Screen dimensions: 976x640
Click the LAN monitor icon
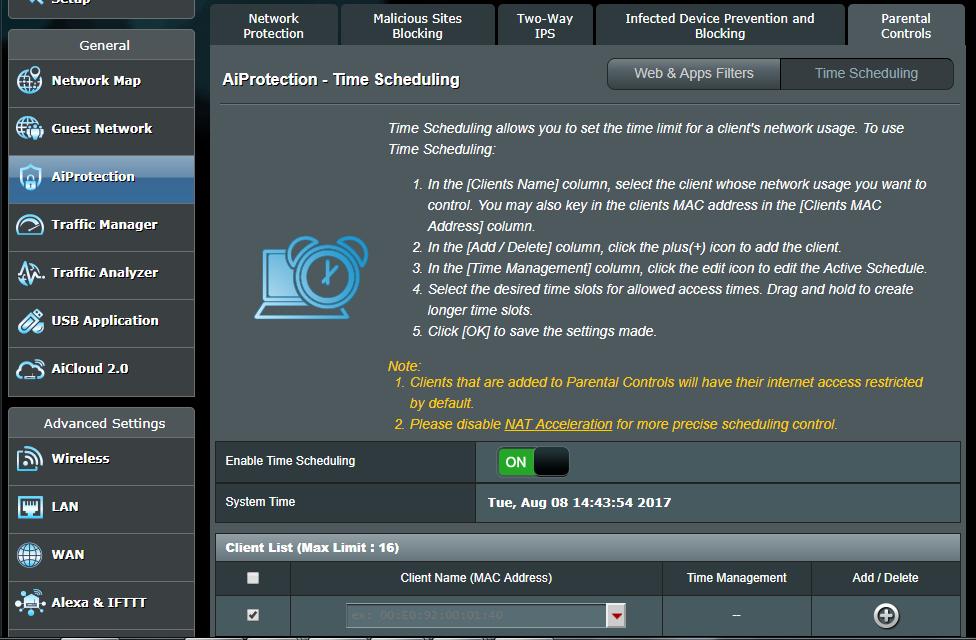[x=30, y=507]
